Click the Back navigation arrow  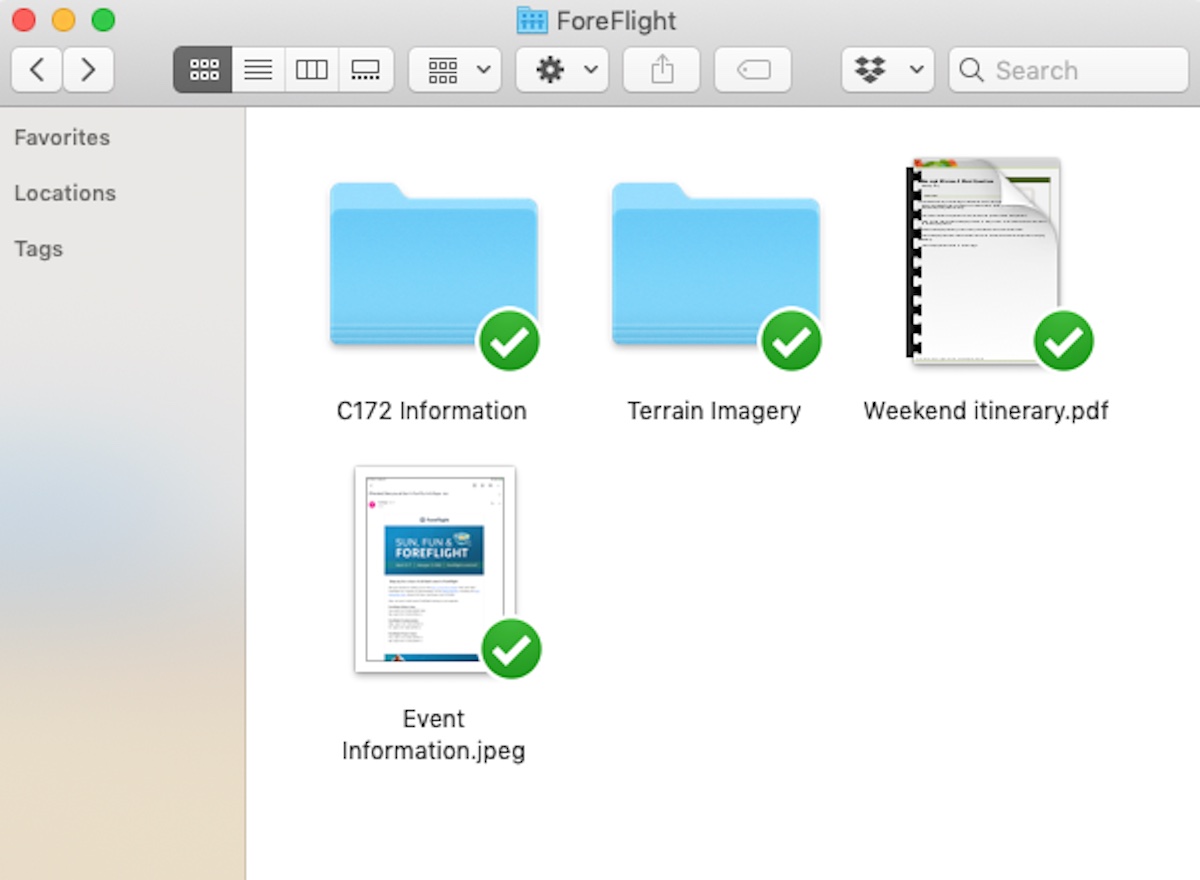[x=37, y=70]
